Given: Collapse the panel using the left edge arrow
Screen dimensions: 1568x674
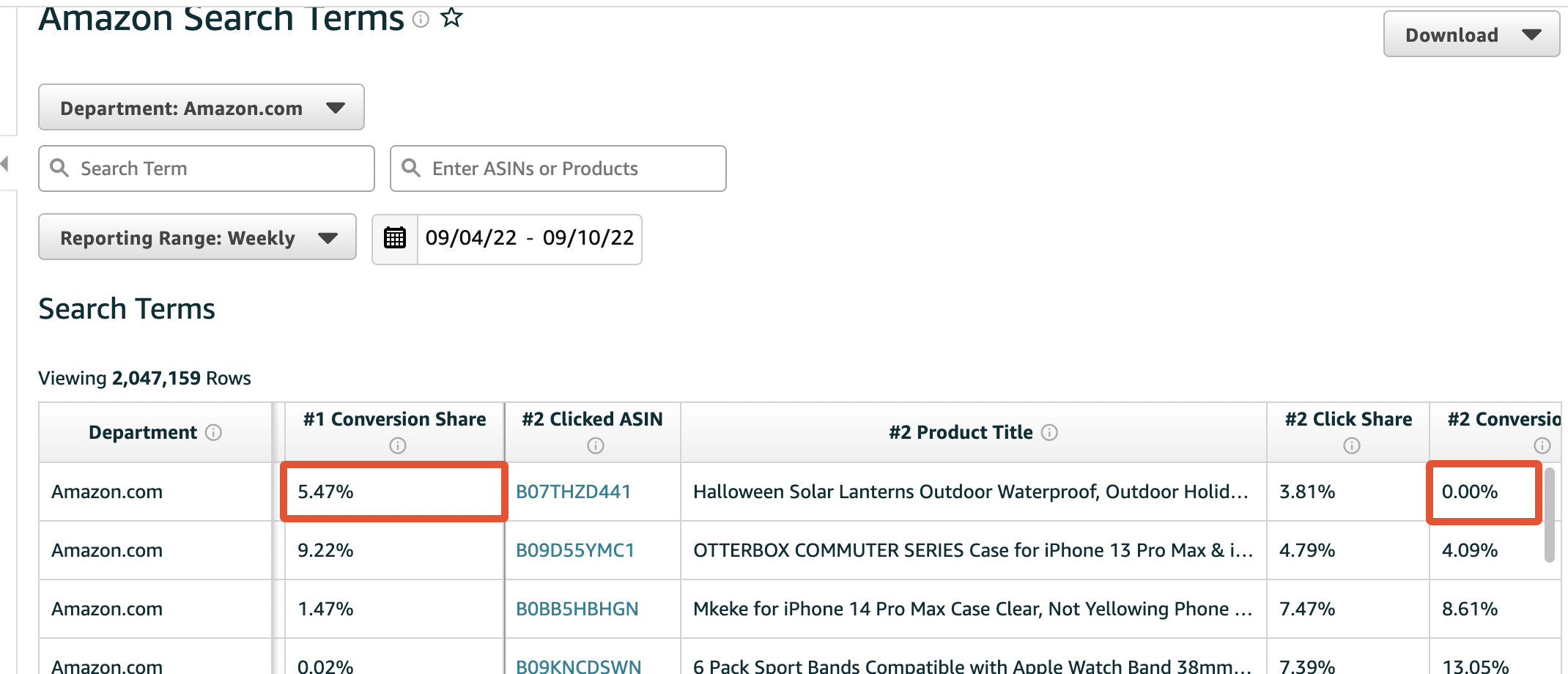Looking at the screenshot, I should 5,163.
